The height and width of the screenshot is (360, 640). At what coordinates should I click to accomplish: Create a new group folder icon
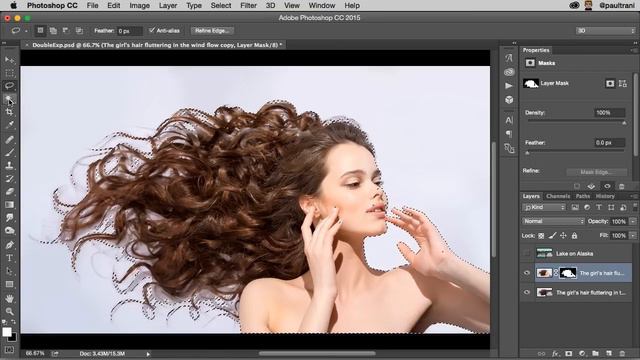tap(596, 353)
